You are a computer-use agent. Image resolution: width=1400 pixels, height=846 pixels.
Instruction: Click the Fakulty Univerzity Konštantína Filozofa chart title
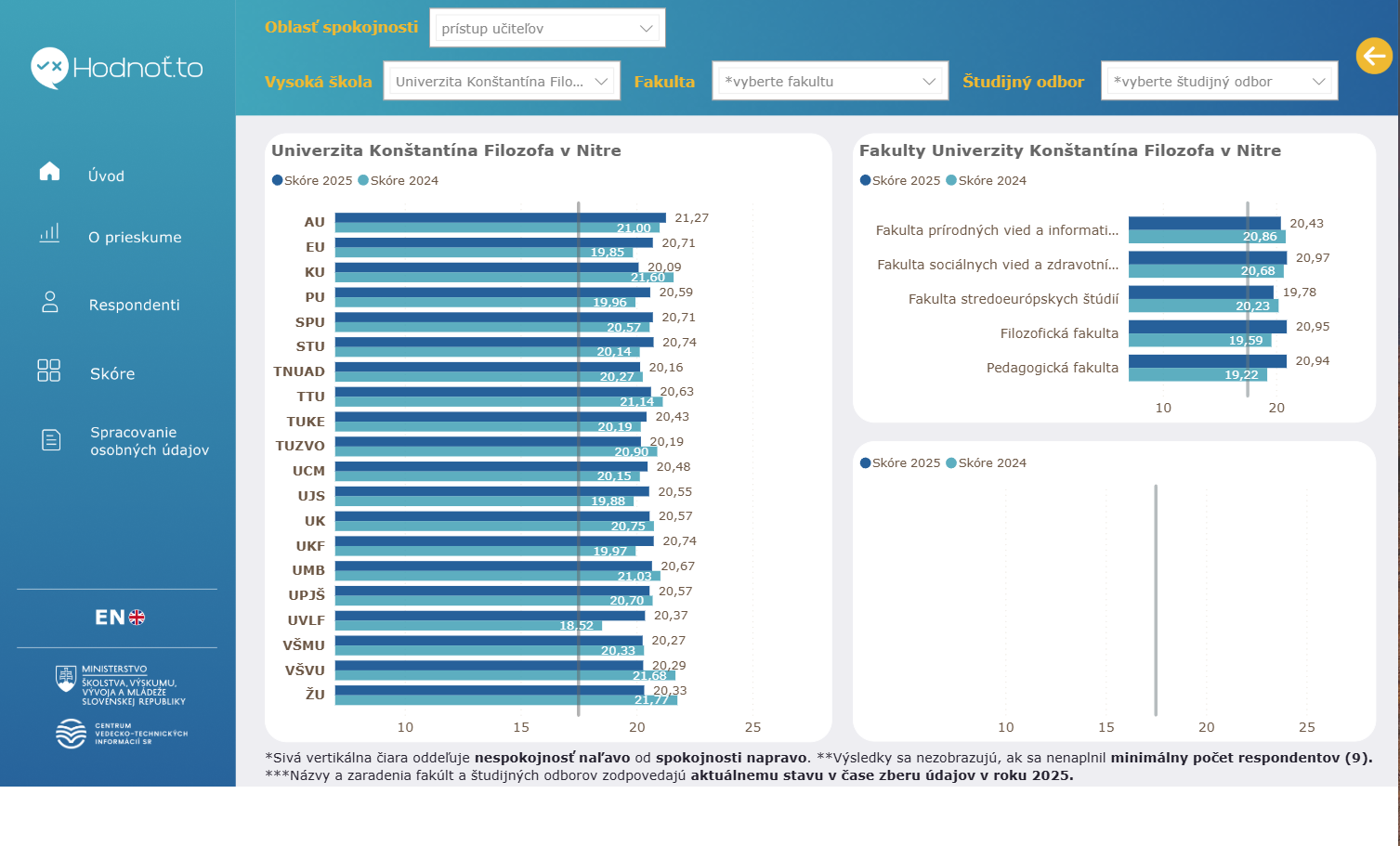click(x=1070, y=150)
